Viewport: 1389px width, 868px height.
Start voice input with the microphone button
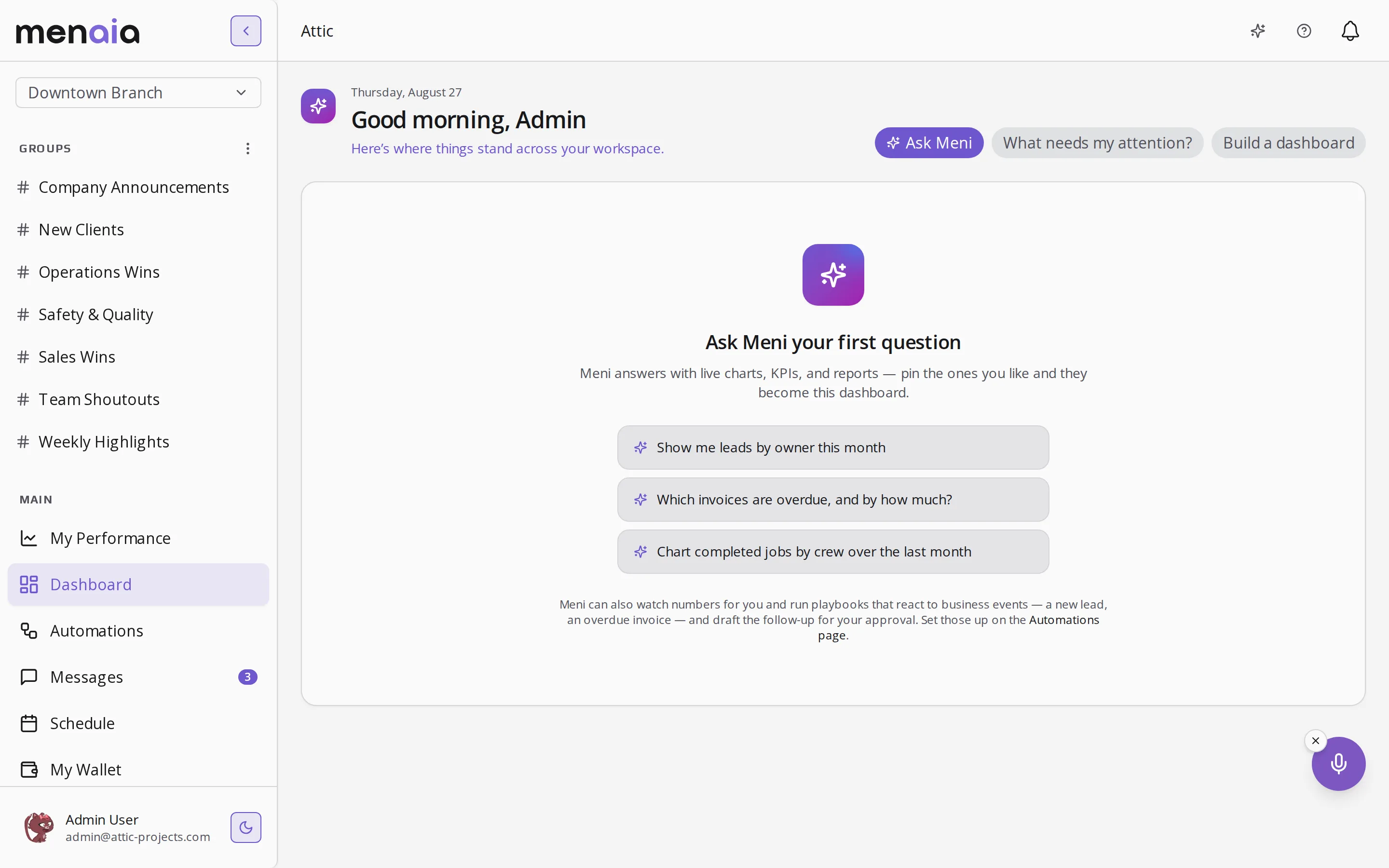1338,763
